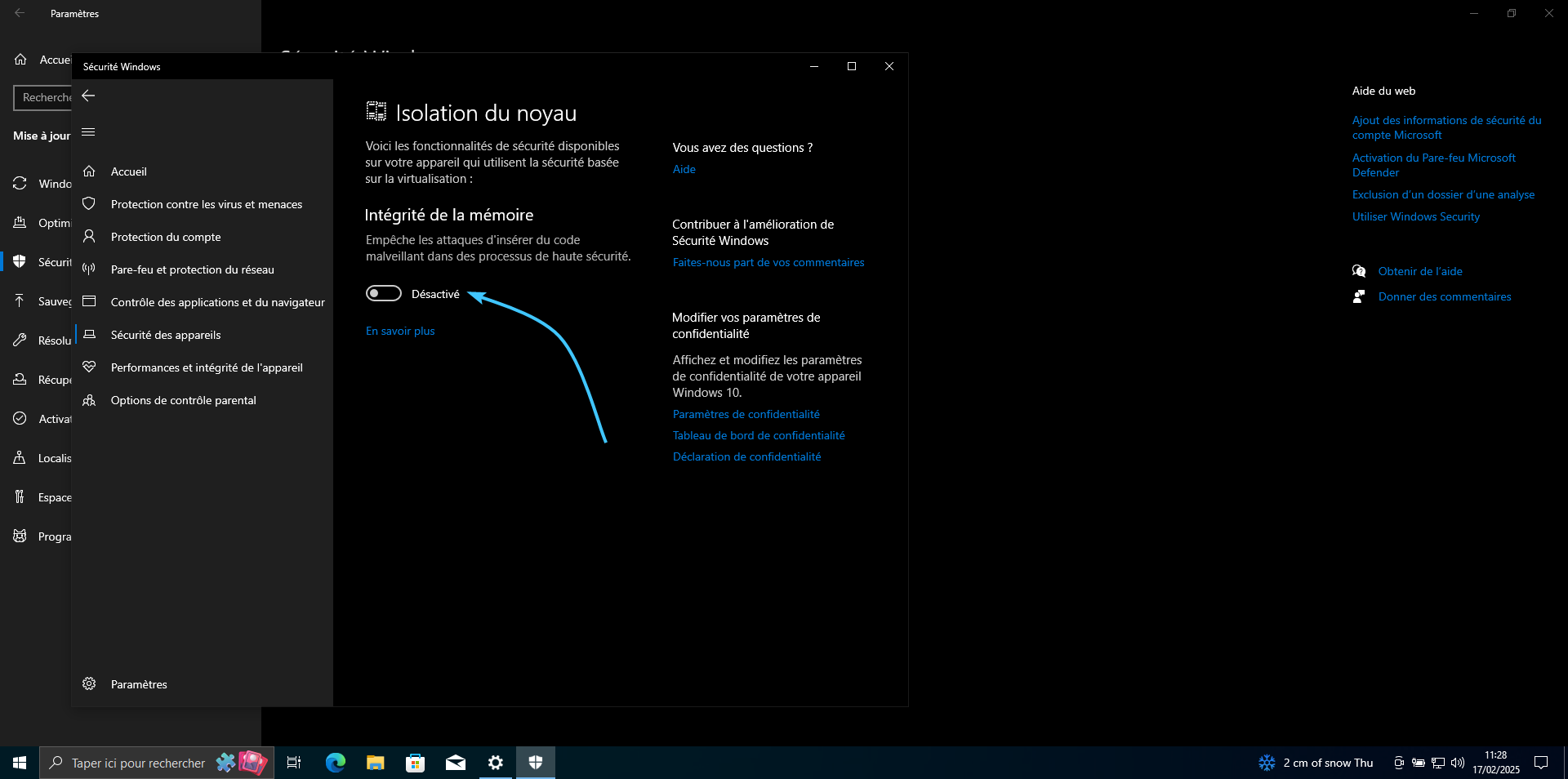Click the person icon for Protection du compte
Screen dimensions: 1568x779
coord(90,237)
